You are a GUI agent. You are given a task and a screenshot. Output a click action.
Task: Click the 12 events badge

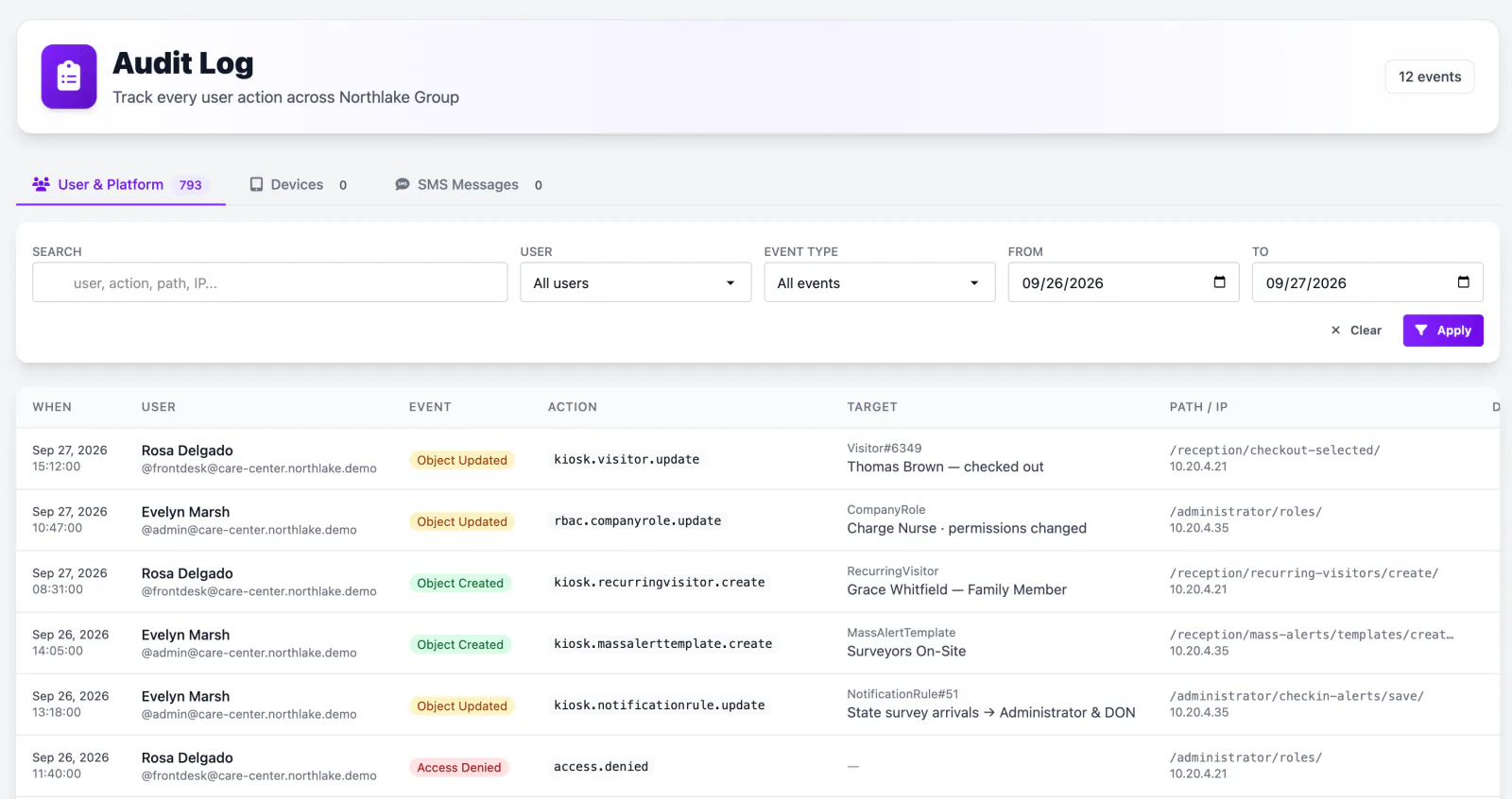pos(1429,76)
